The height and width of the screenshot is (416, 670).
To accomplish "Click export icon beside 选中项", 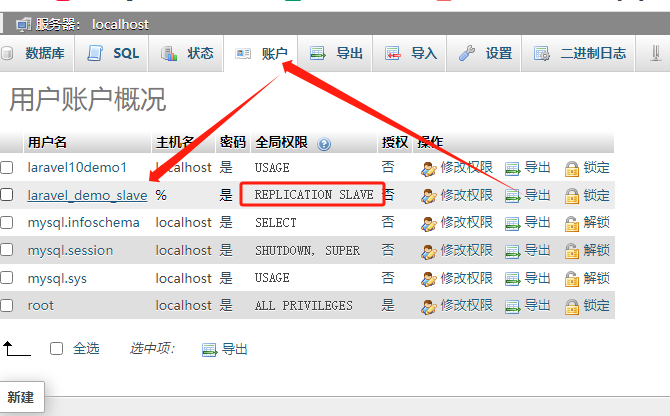I will (x=209, y=350).
